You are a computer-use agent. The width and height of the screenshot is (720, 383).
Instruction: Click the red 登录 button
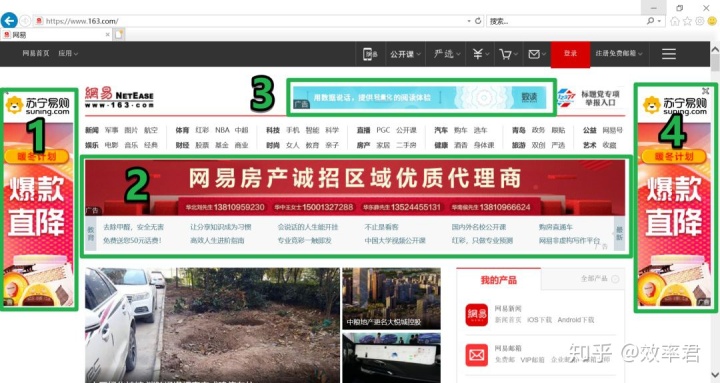(x=570, y=54)
